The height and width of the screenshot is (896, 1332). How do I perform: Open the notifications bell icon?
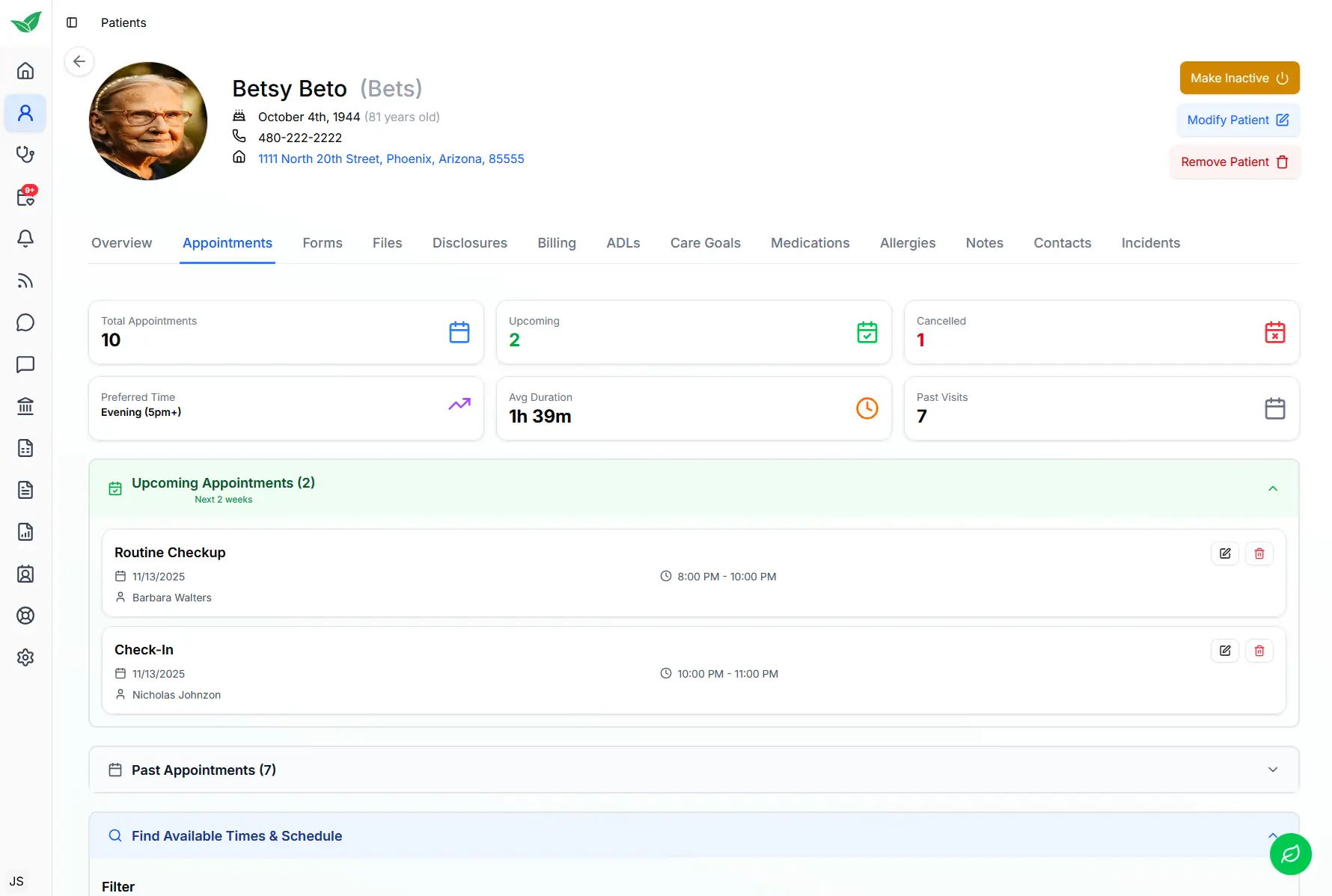point(25,239)
